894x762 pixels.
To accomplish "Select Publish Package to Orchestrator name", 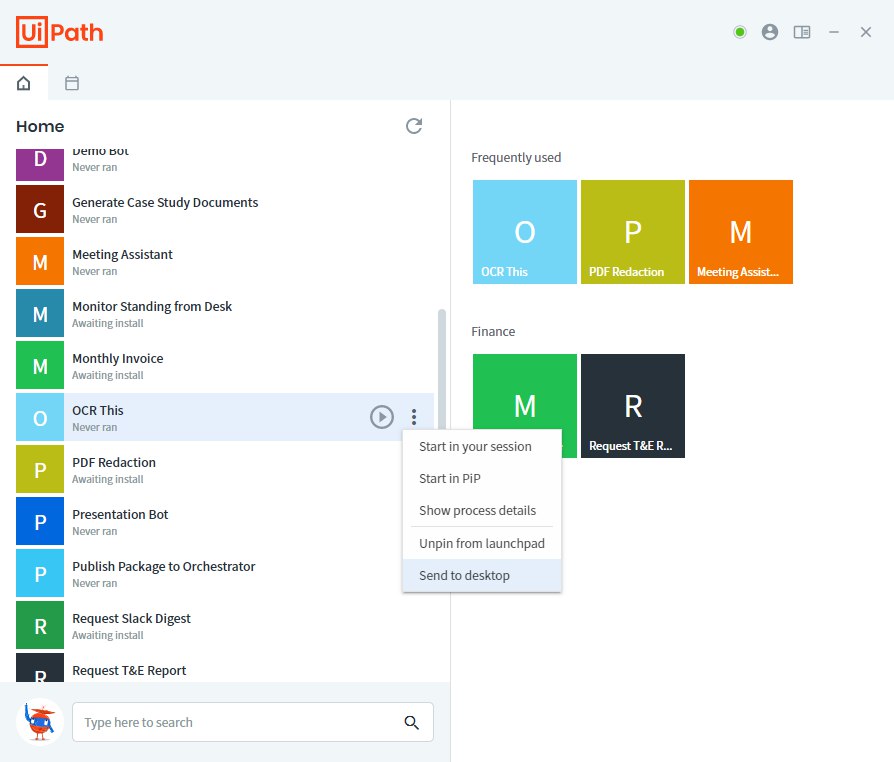I will tap(164, 566).
